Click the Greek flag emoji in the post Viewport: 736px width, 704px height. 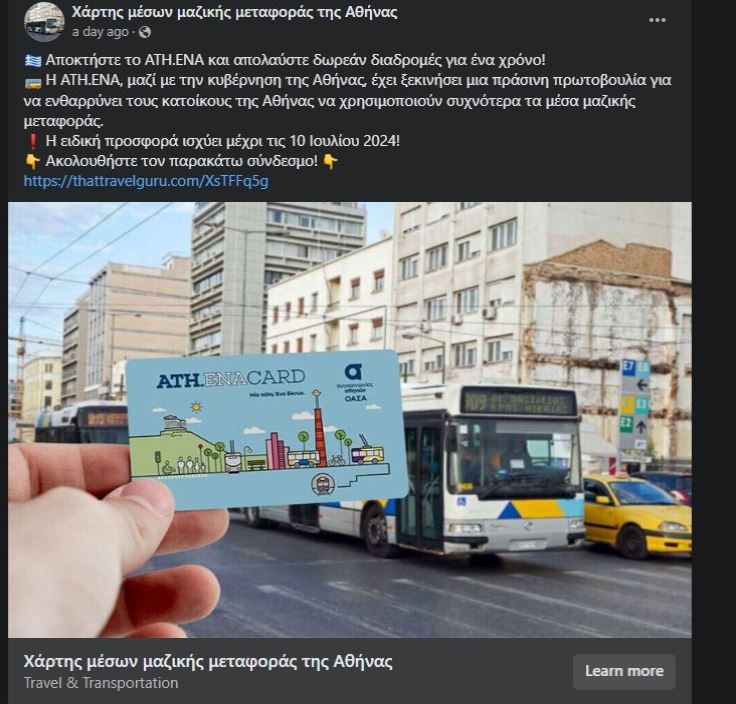click(33, 61)
